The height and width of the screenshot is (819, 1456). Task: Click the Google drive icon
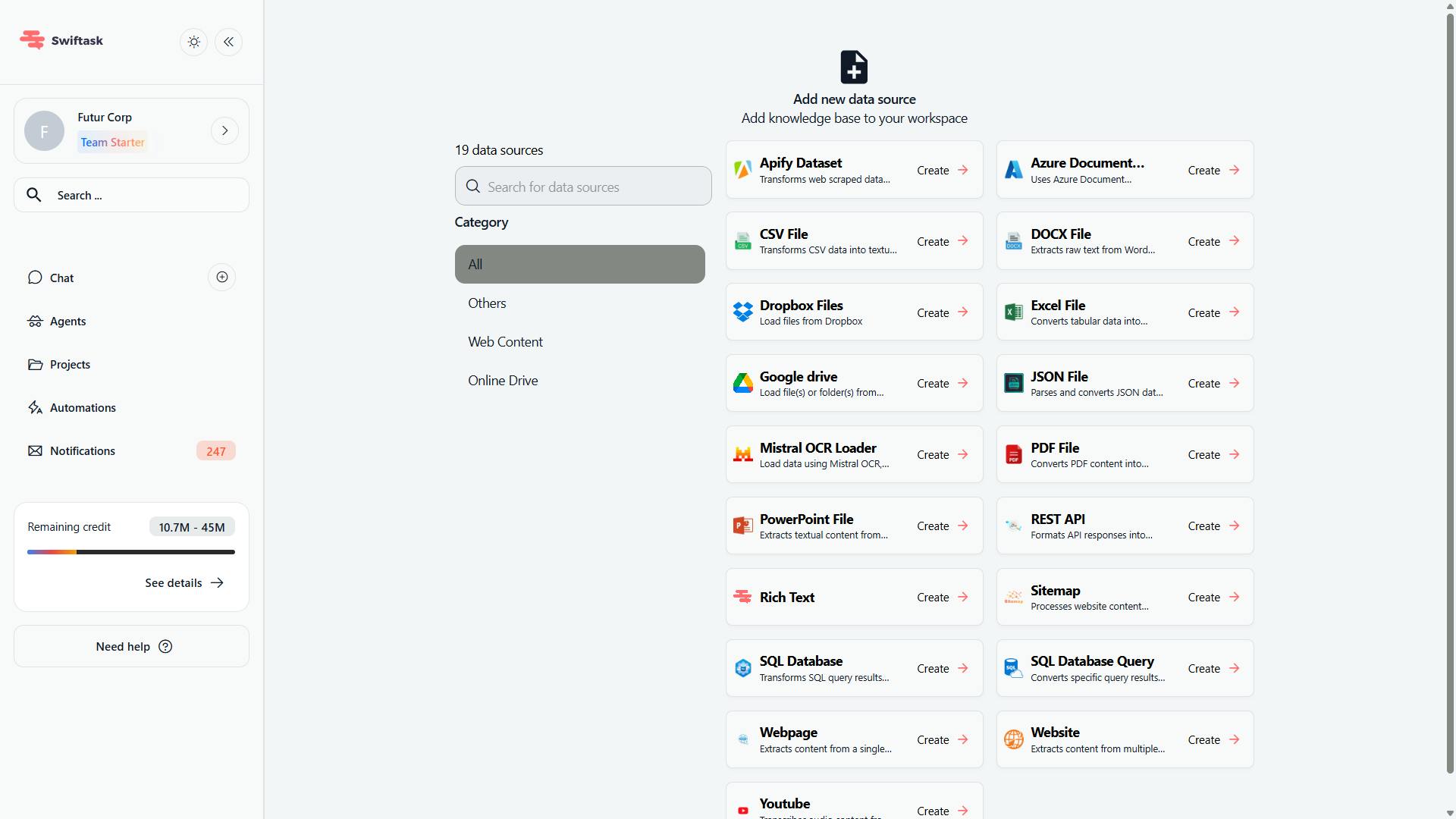click(x=743, y=383)
